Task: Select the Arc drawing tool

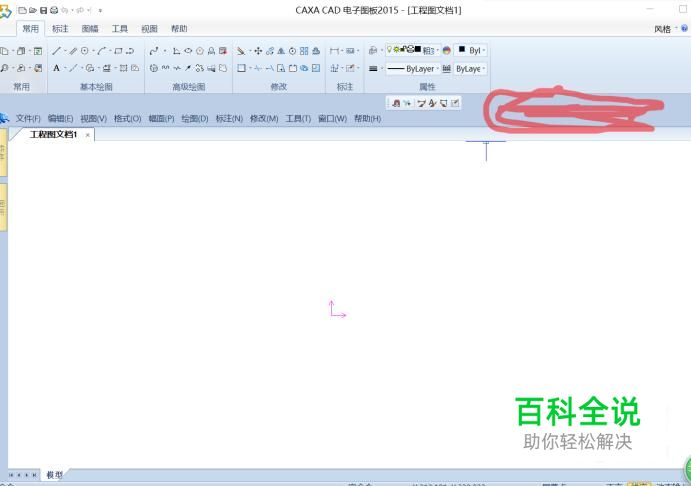Action: (102, 51)
